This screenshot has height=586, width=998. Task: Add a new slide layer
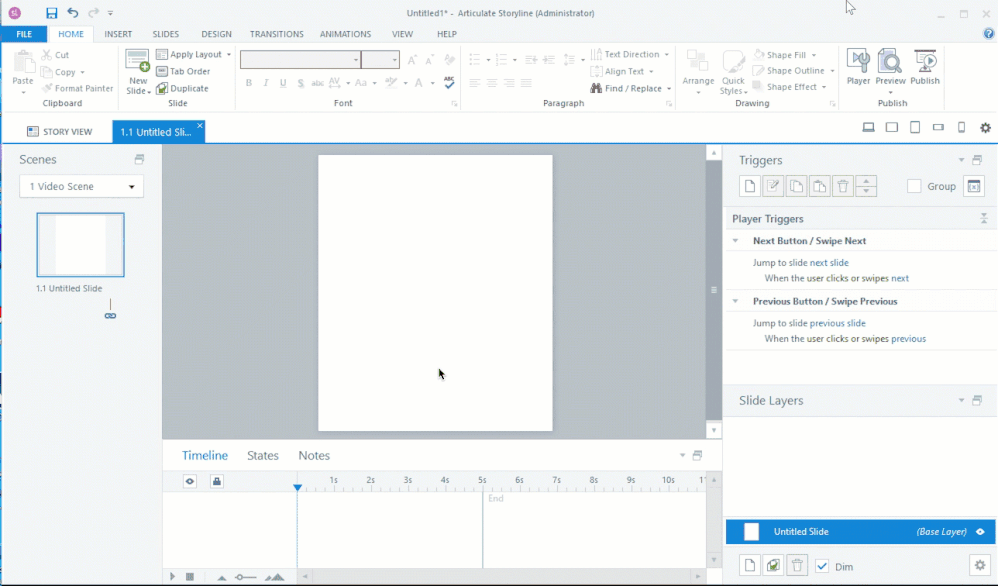click(x=750, y=565)
